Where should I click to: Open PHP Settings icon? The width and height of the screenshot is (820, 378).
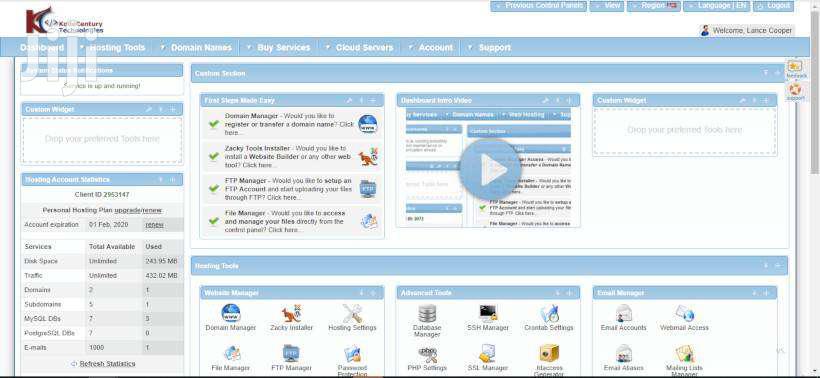(427, 353)
